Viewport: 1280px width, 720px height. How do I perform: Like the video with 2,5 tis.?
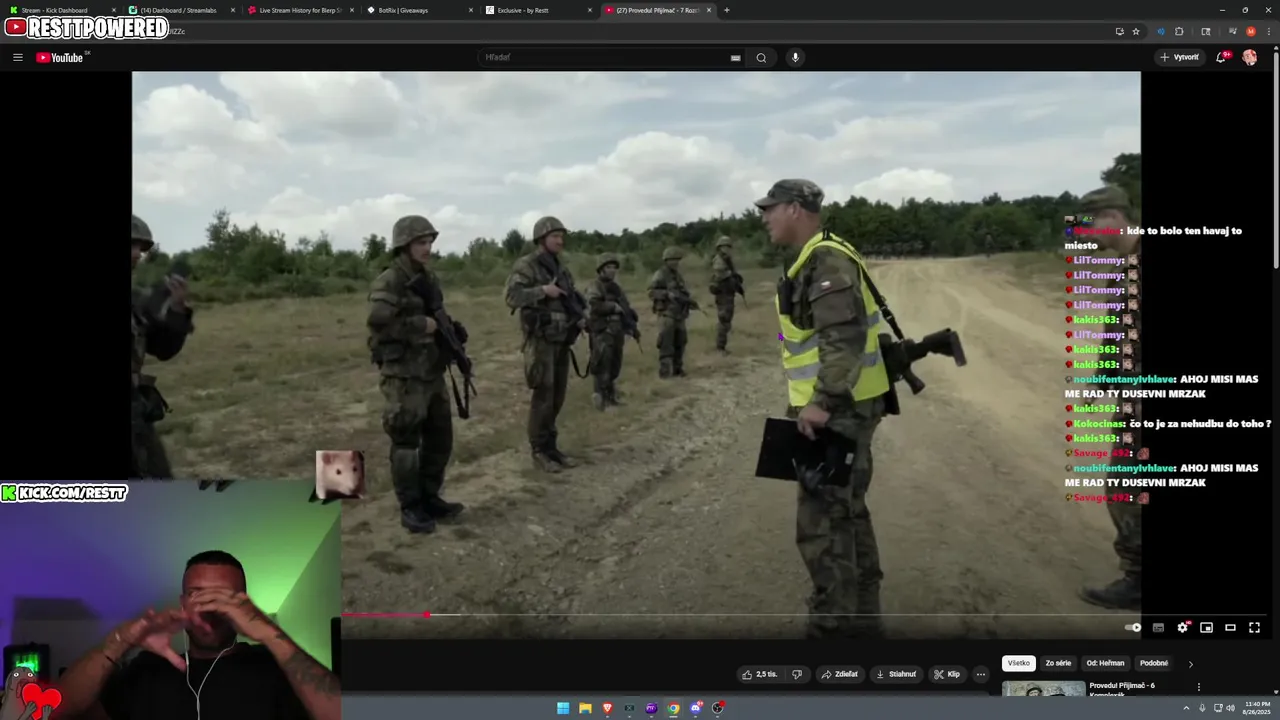(759, 674)
